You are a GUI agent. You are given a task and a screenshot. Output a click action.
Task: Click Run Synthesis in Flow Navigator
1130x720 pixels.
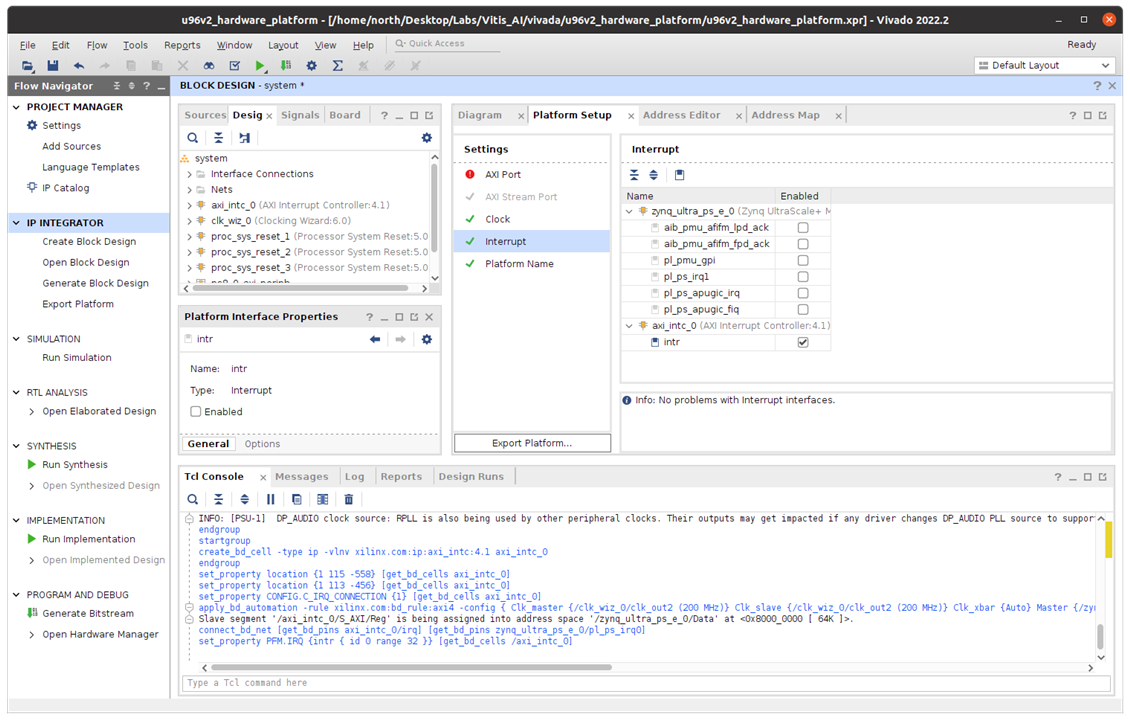75,465
